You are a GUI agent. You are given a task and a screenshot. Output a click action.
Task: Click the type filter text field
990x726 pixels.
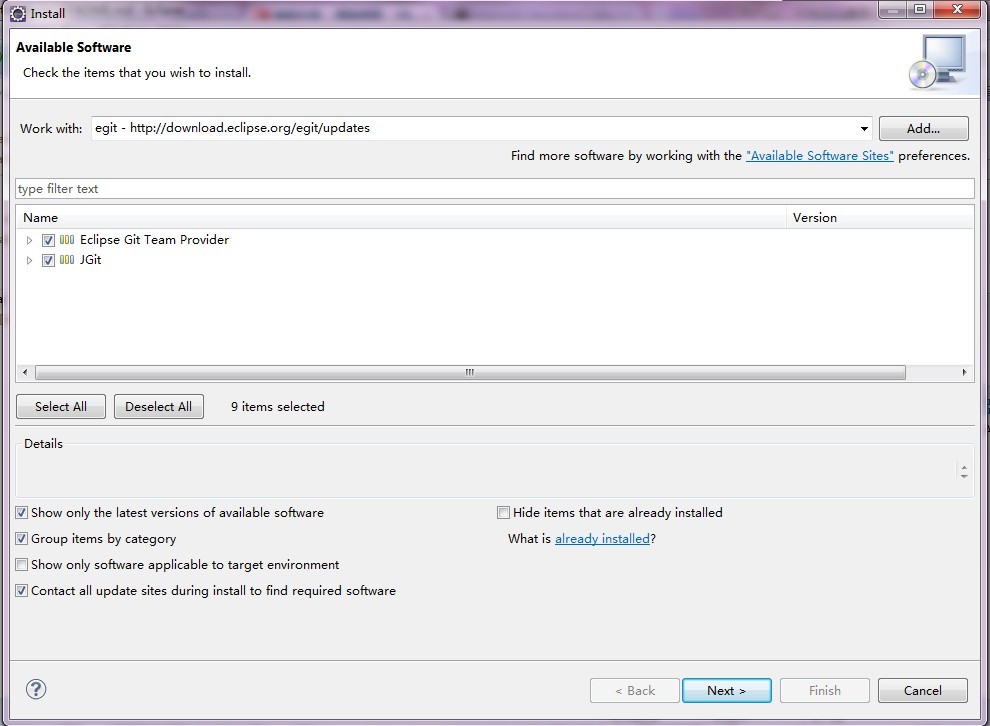[x=494, y=189]
